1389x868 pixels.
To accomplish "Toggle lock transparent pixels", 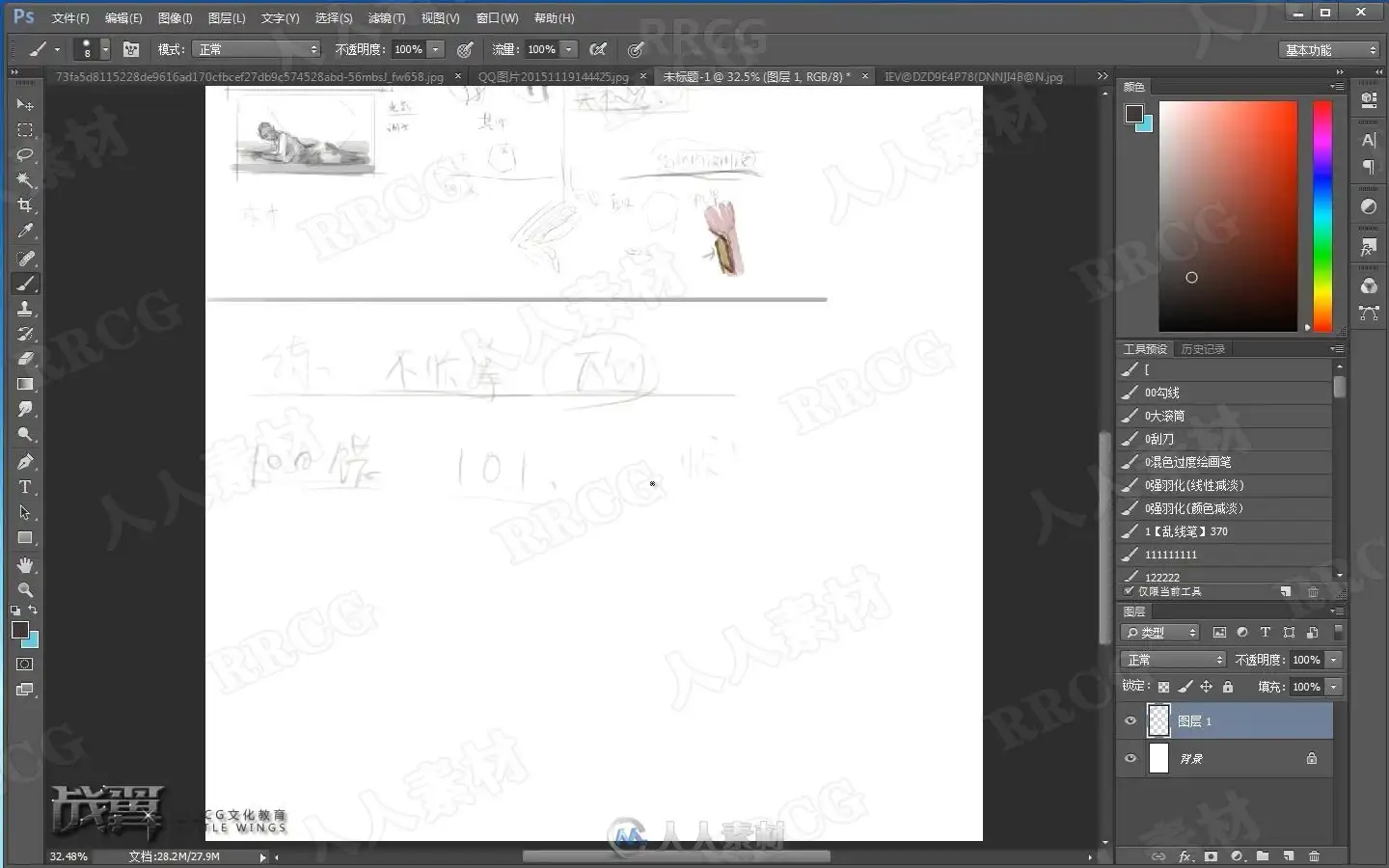I will point(1164,687).
